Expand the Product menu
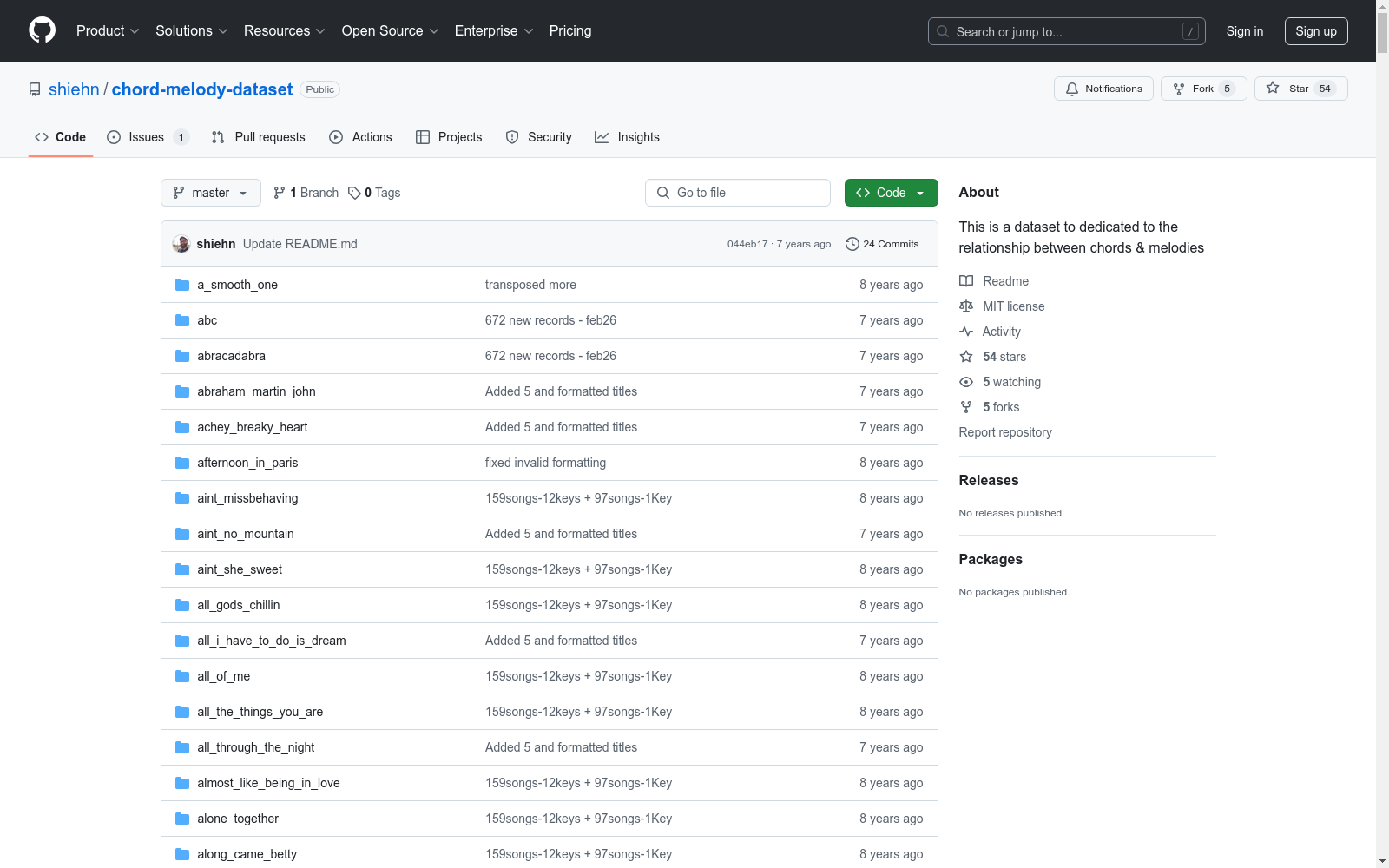This screenshot has height=868, width=1389. tap(108, 30)
